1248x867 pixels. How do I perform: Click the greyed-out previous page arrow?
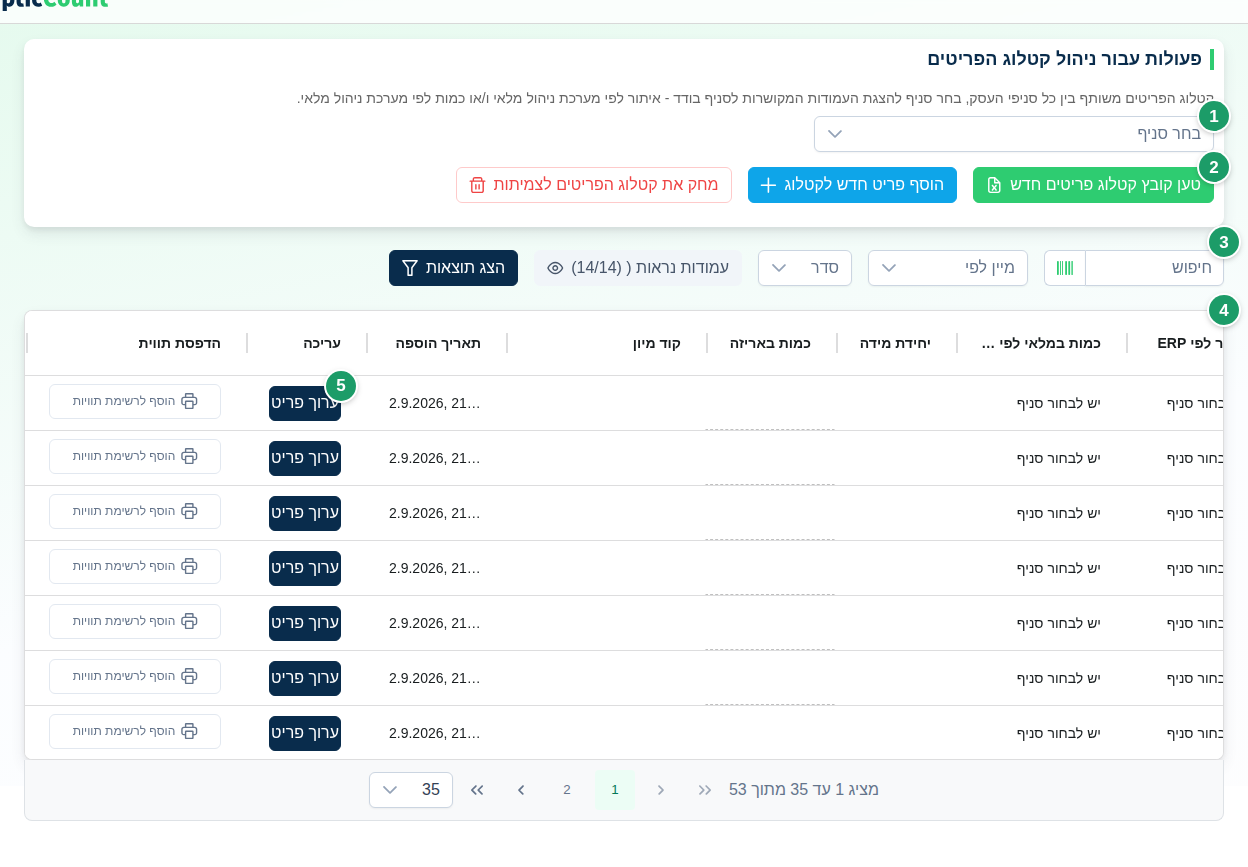(x=660, y=790)
